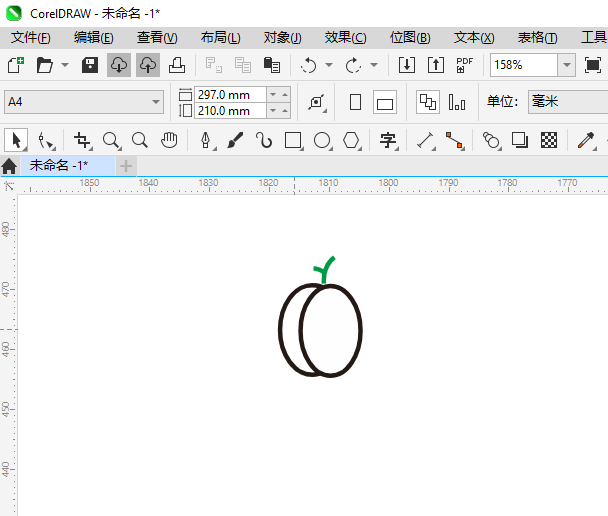Open the 布局(L) menu
This screenshot has width=608, height=516.
coord(221,38)
